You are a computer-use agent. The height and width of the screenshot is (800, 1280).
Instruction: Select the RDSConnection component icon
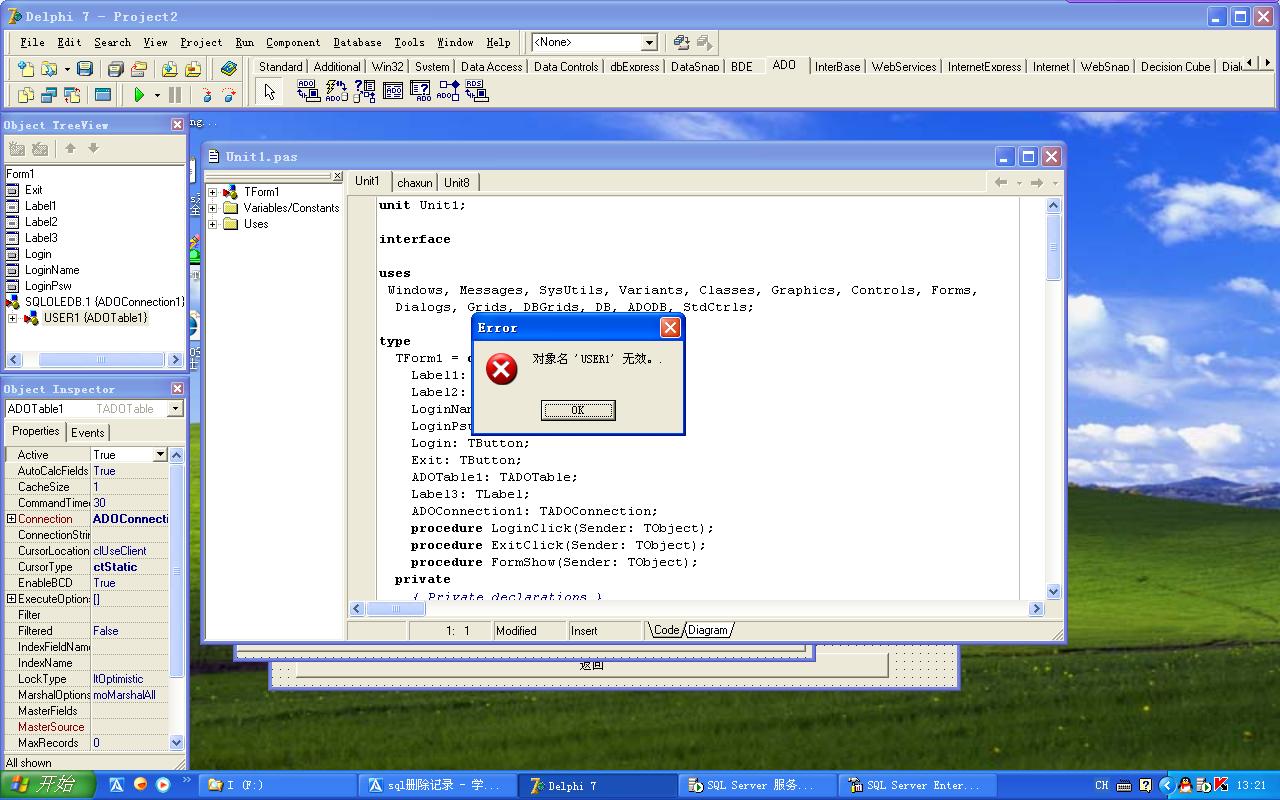click(x=476, y=92)
